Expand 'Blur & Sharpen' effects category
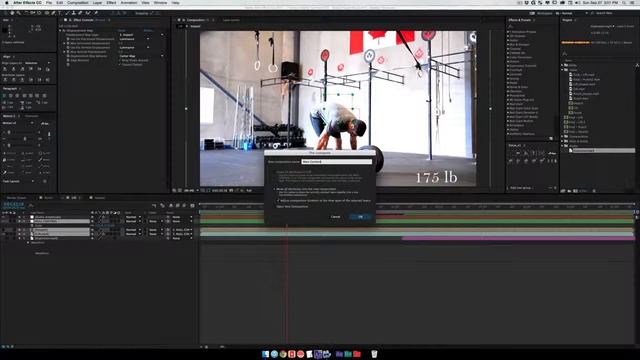 [x=508, y=44]
